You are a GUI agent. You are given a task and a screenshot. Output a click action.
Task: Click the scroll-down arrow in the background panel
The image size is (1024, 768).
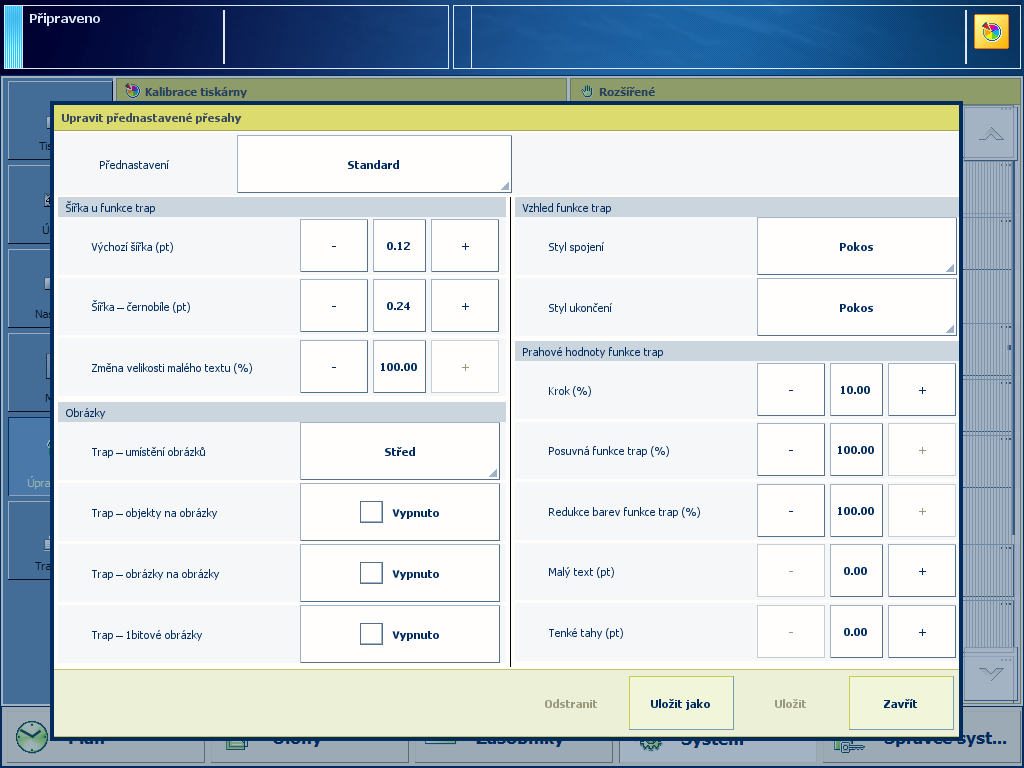click(991, 673)
